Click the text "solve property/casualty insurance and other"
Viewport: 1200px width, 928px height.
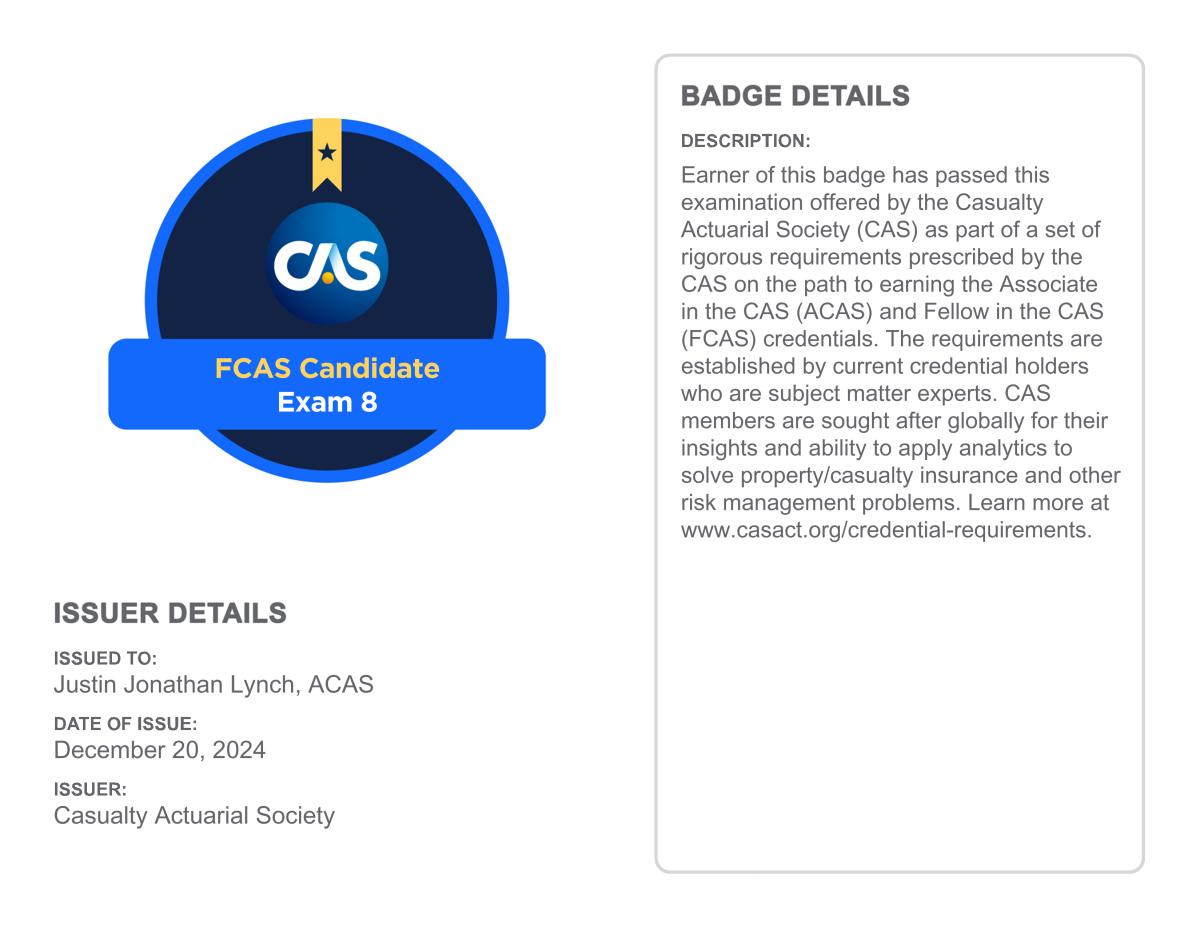(900, 476)
